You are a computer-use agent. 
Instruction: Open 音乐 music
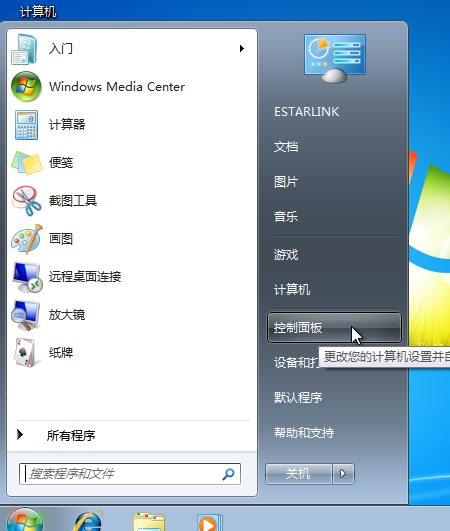[286, 217]
